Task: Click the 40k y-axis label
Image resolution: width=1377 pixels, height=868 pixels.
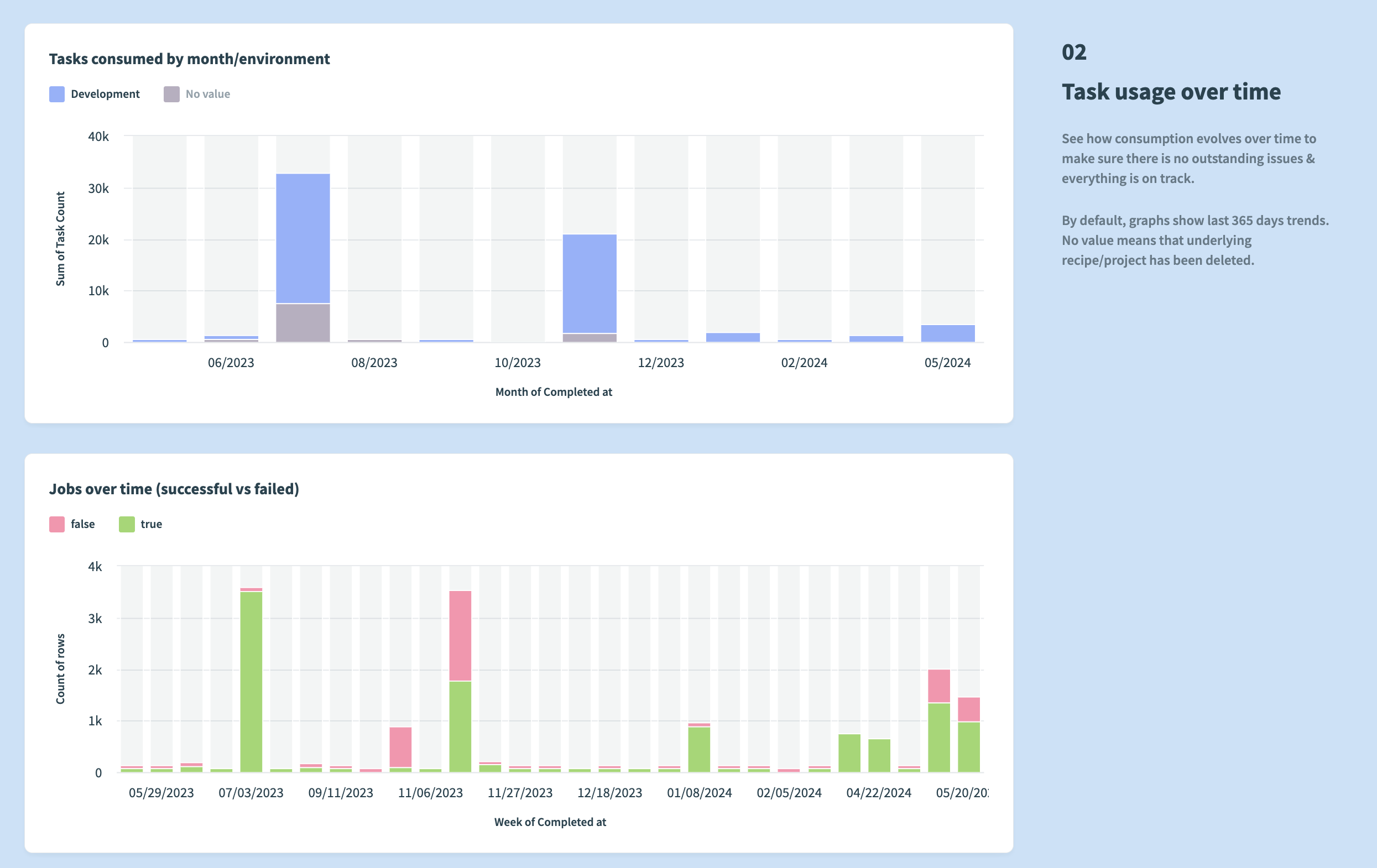Action: 98,137
